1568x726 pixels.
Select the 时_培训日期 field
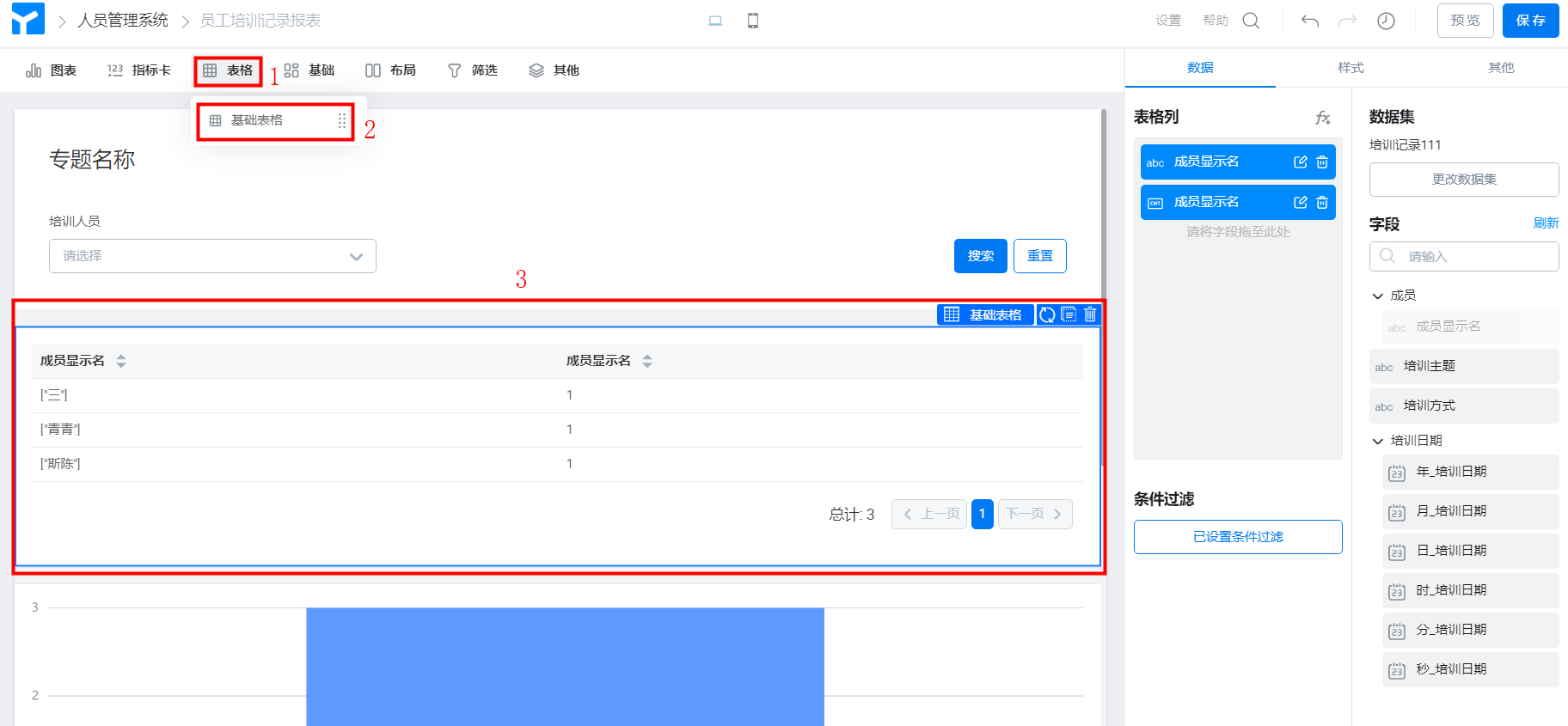point(1470,590)
